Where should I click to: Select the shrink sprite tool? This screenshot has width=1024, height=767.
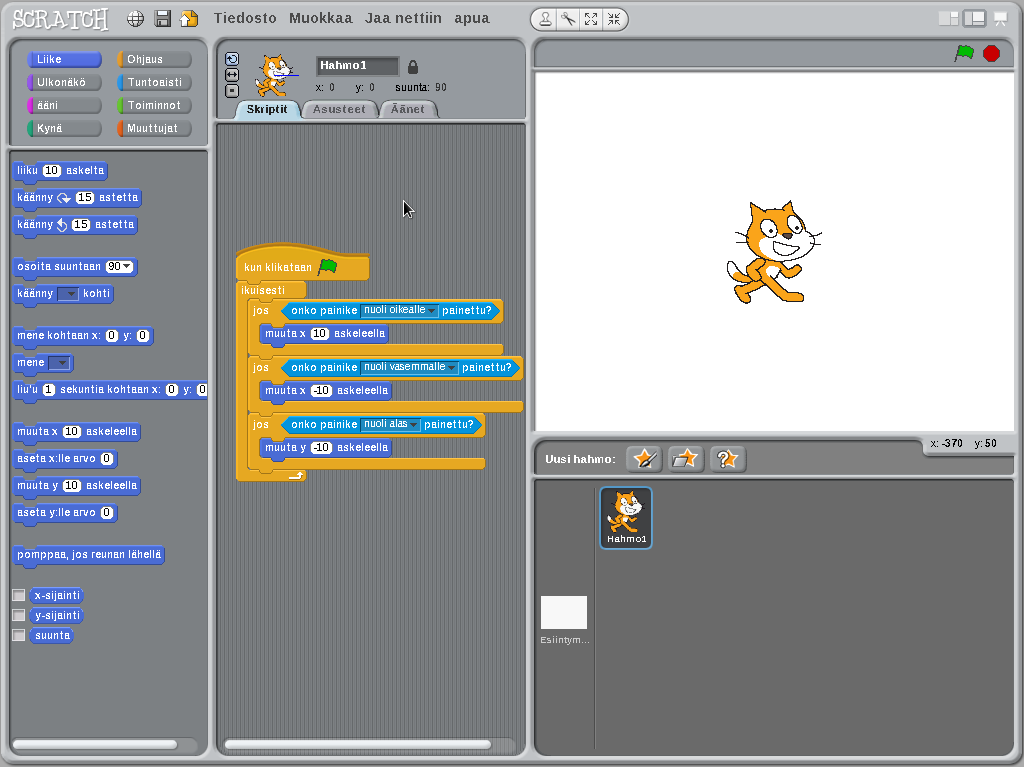click(614, 20)
